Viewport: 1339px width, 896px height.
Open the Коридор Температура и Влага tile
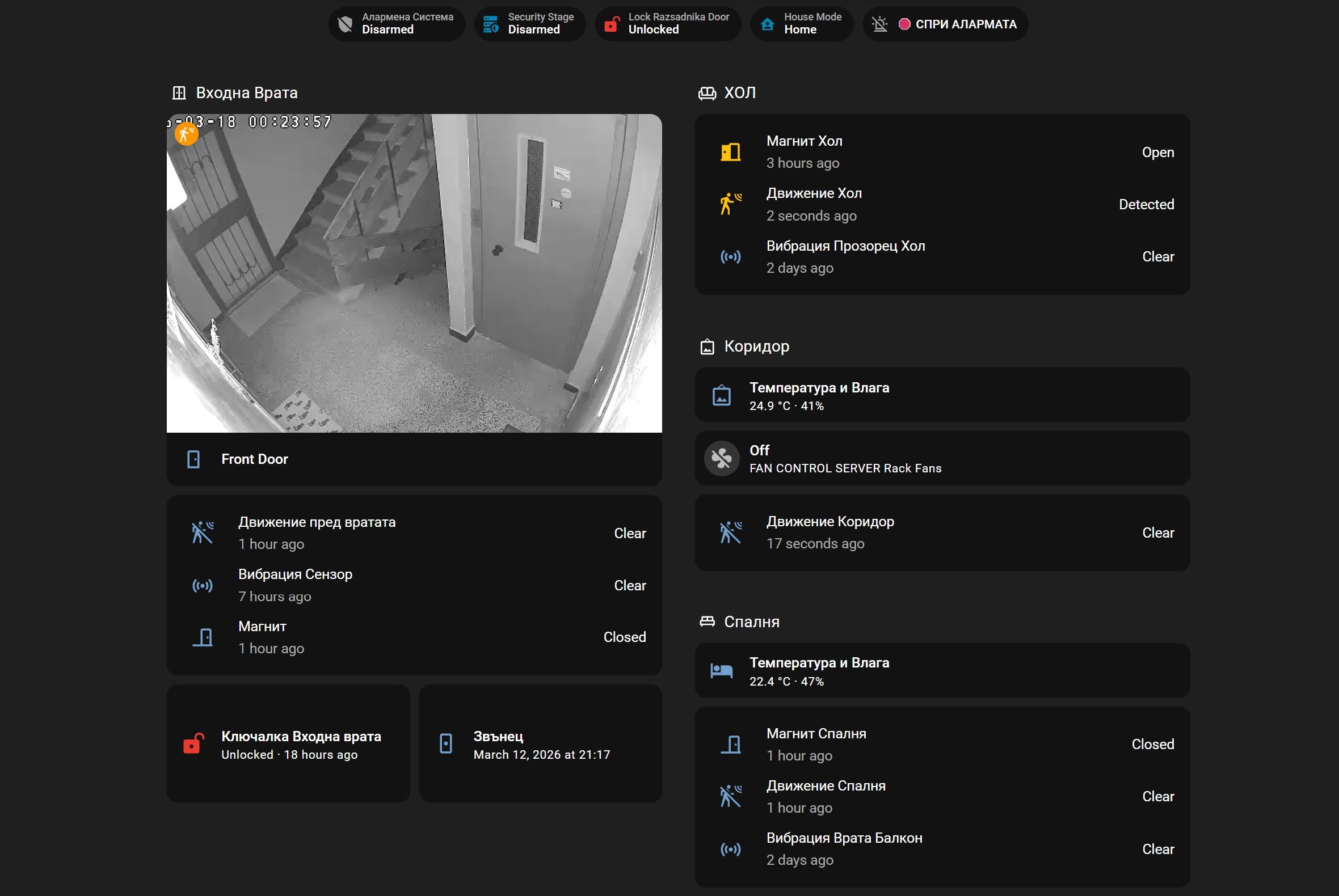click(942, 395)
